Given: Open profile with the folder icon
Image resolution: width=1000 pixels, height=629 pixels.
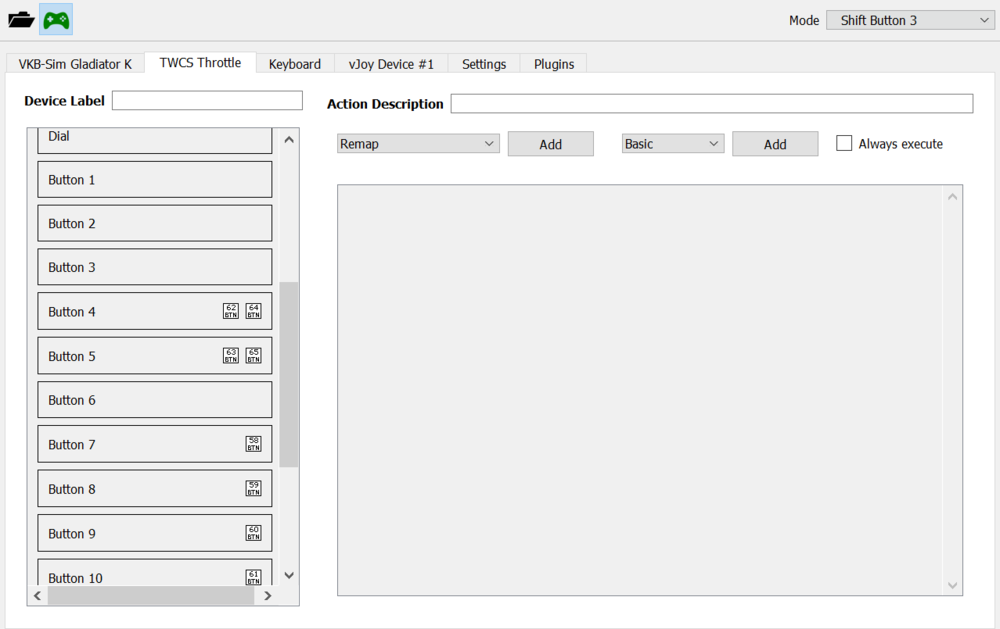Looking at the screenshot, I should click(21, 19).
